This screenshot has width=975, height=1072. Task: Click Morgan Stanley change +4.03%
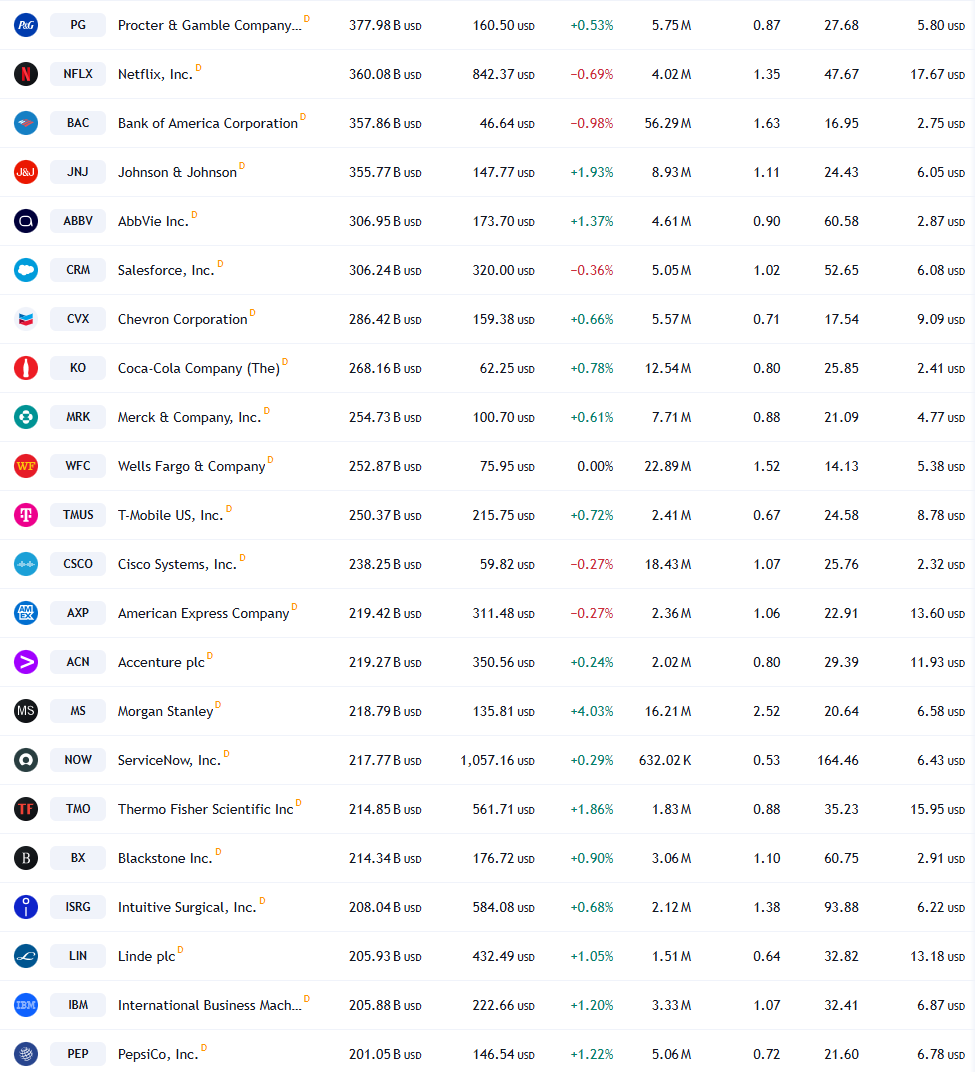coord(591,712)
